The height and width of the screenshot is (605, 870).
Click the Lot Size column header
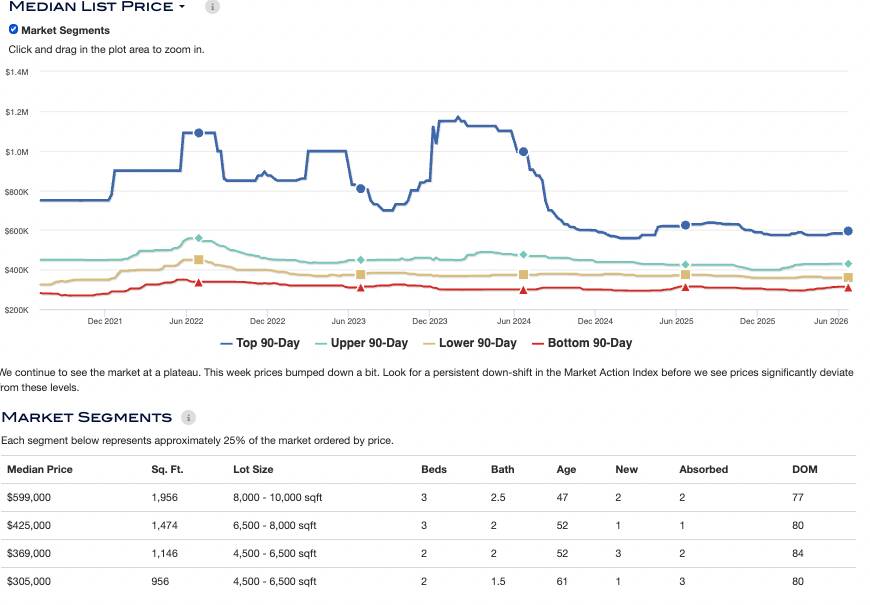253,469
